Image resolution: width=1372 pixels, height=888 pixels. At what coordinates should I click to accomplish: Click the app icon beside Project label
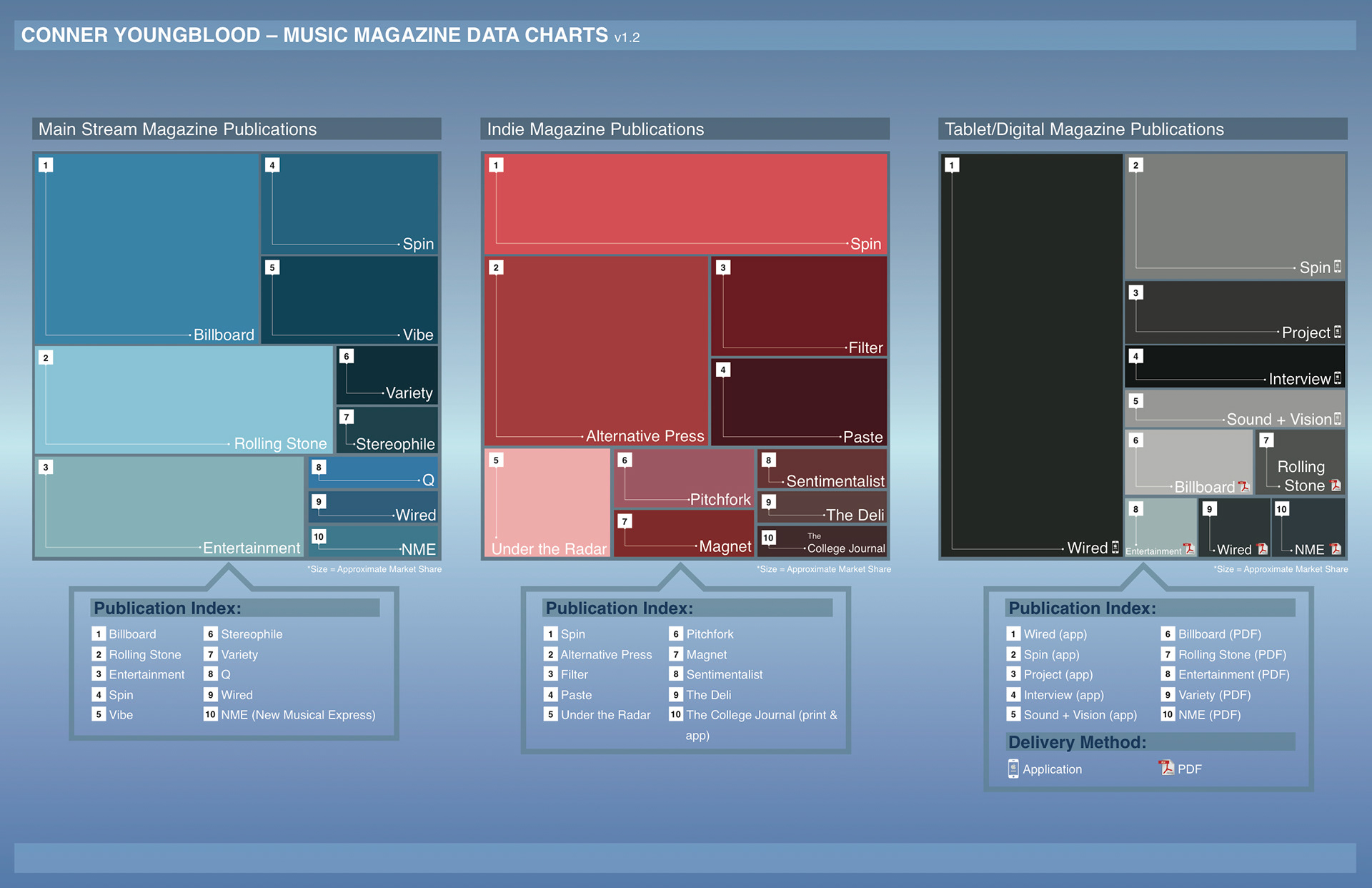[1338, 332]
